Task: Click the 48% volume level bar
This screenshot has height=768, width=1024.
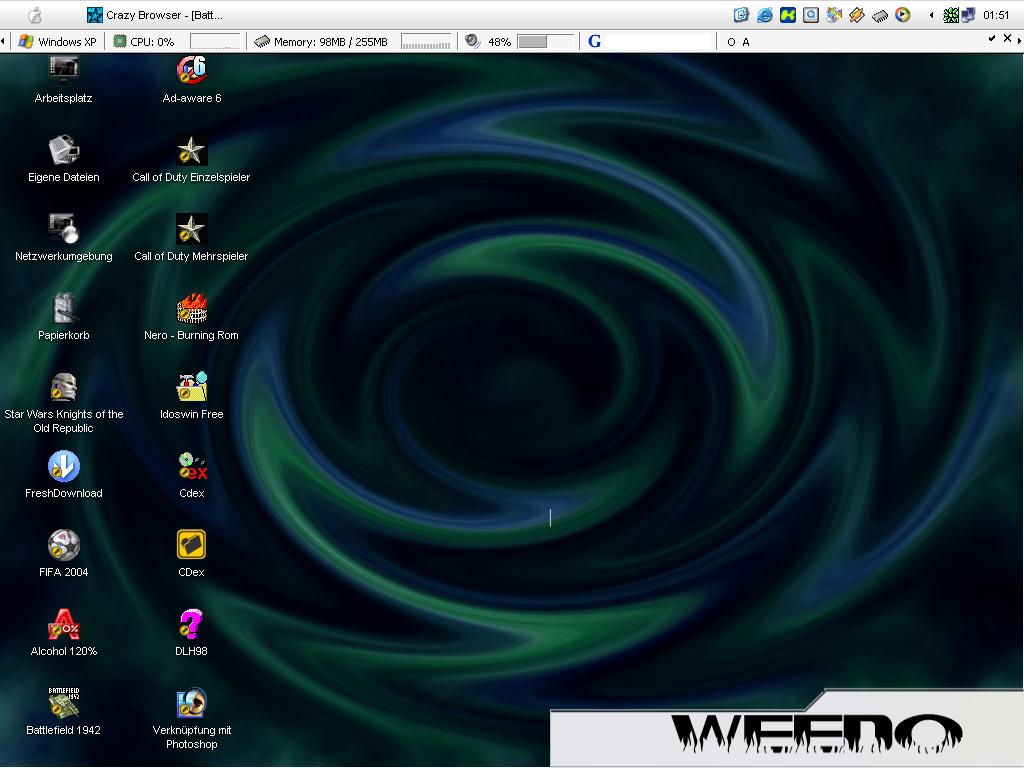Action: pos(545,41)
